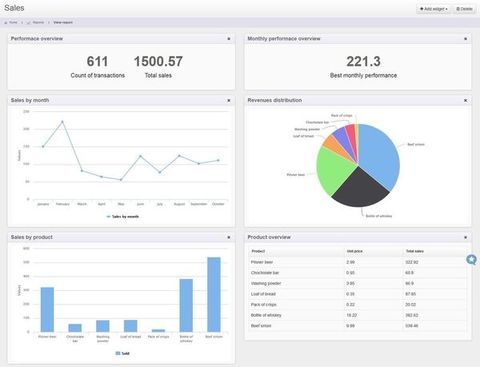Open the Add widget dropdown
Image resolution: width=480 pixels, height=367 pixels.
point(433,9)
